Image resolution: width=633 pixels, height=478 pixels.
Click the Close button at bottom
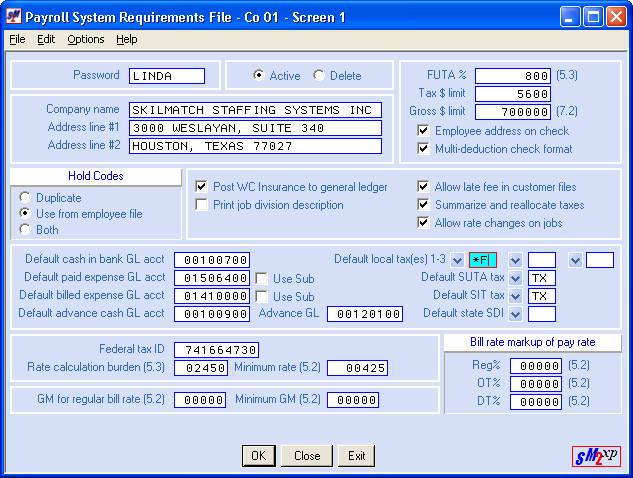click(x=307, y=456)
